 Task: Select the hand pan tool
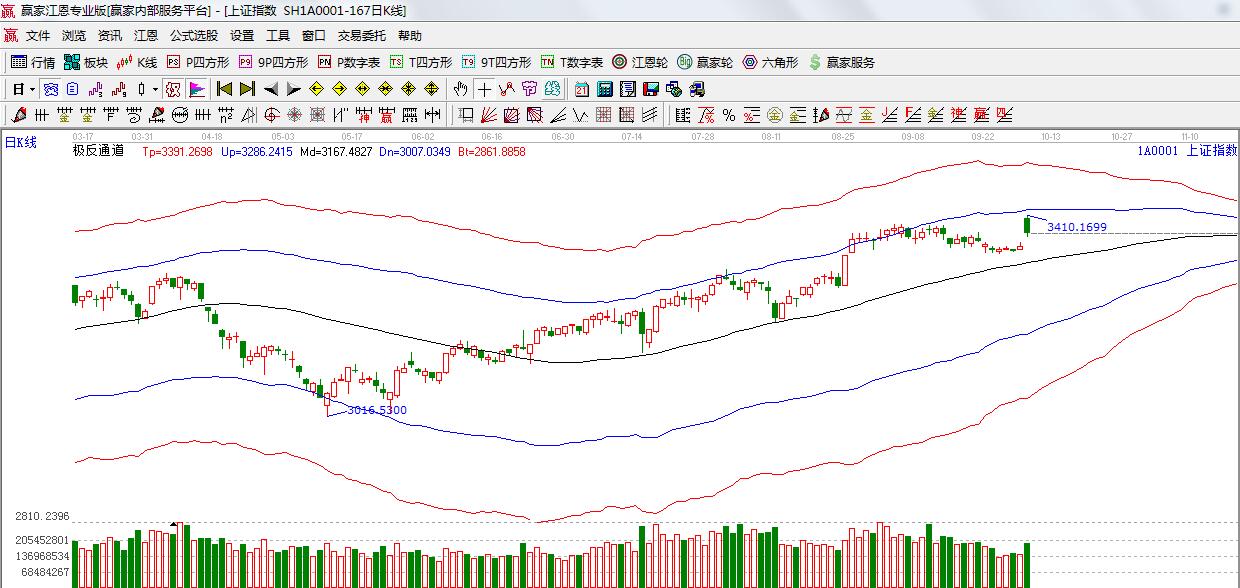pos(460,89)
